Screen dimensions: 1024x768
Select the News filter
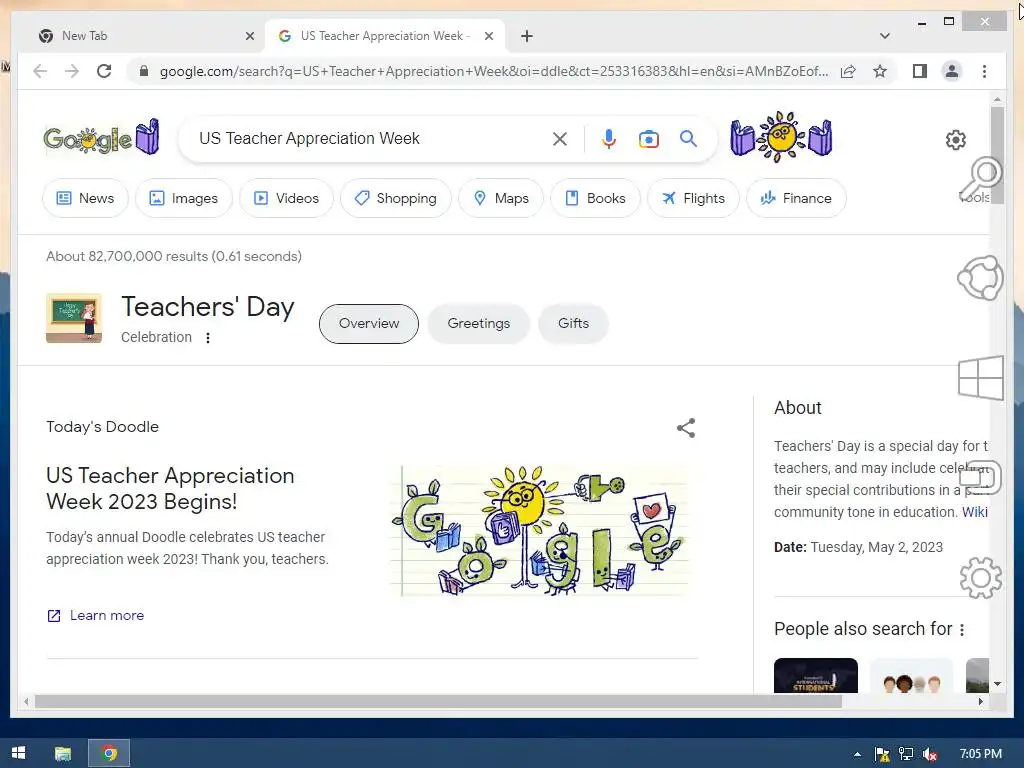[x=86, y=198]
